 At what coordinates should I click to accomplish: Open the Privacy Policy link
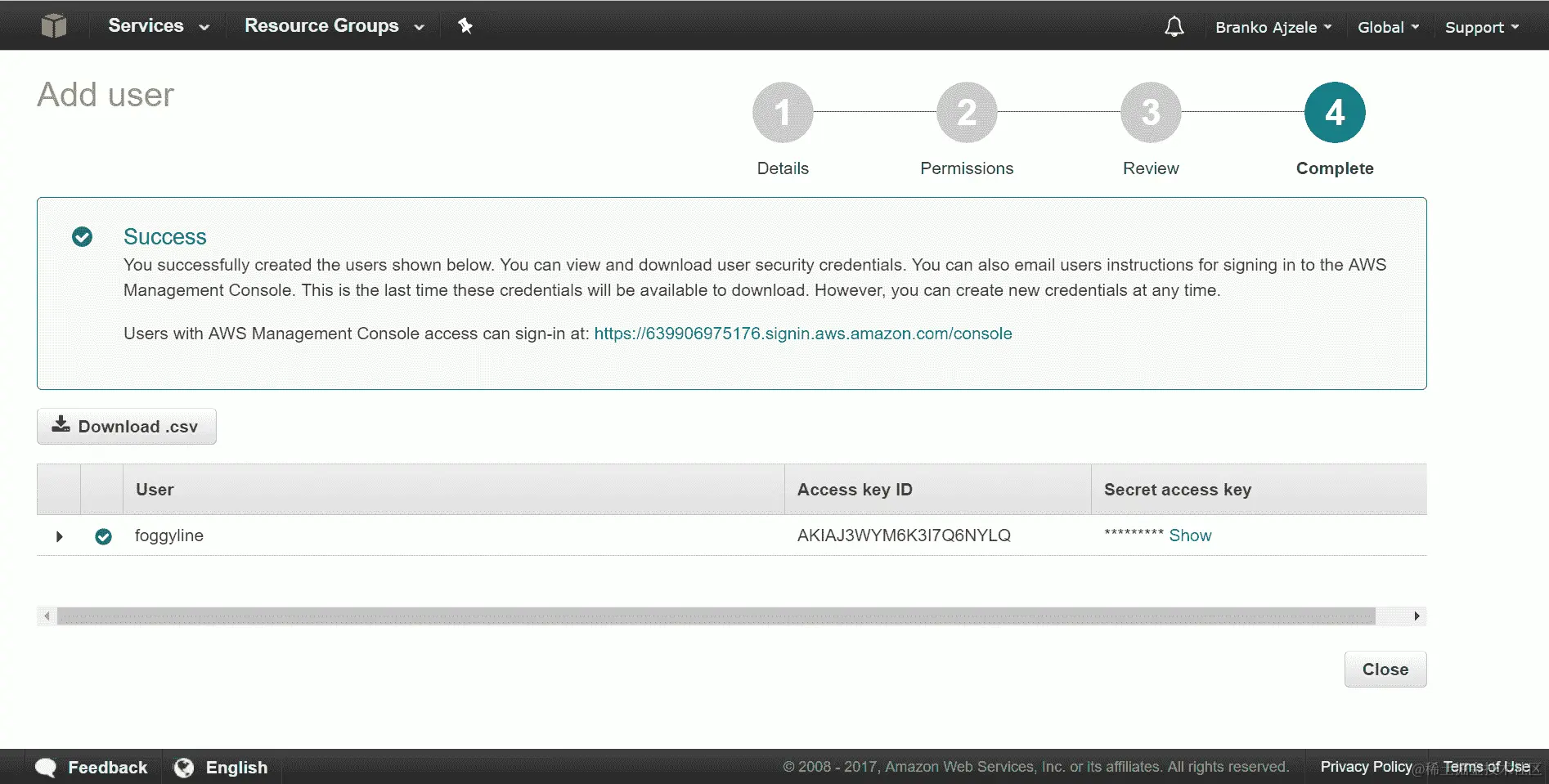click(1366, 767)
